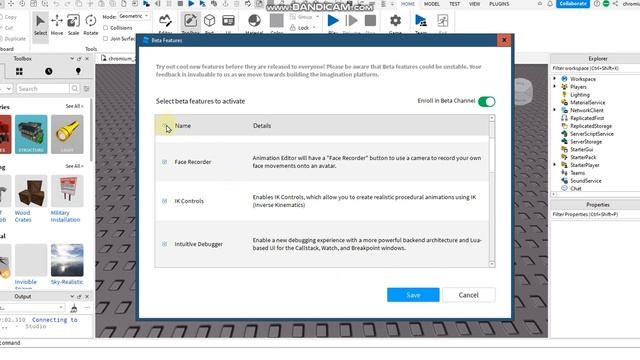Select ServerScriptService in Explorer
This screenshot has height=360, width=640.
(591, 134)
